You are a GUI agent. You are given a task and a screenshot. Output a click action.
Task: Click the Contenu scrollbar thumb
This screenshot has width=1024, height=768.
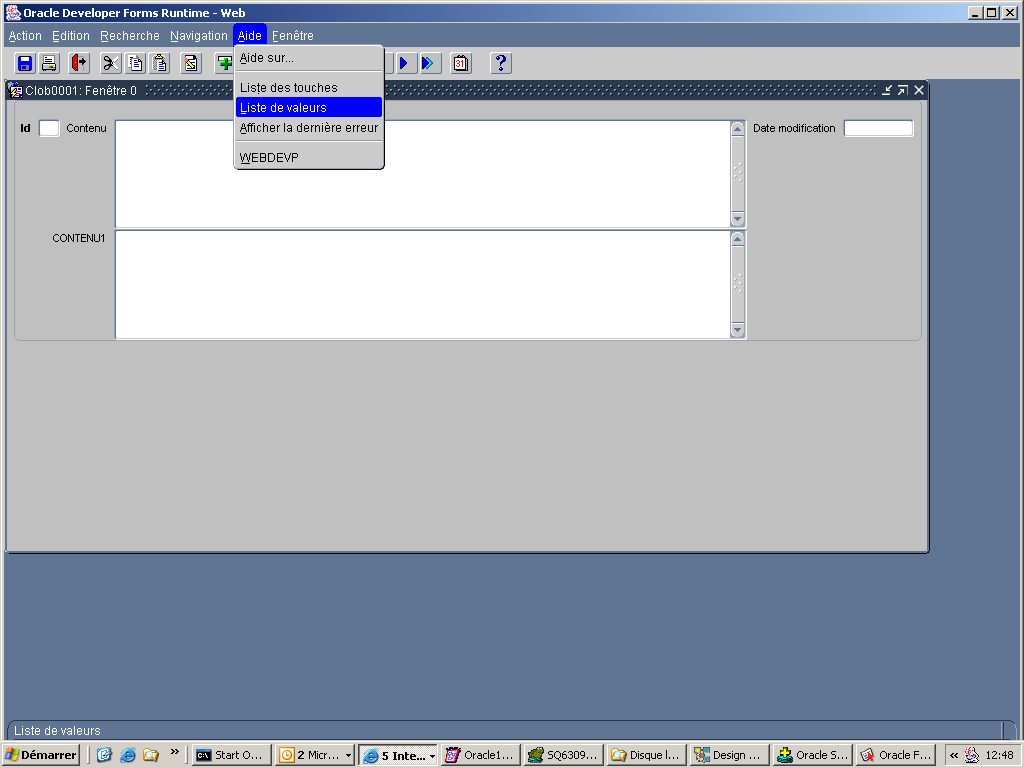[737, 174]
